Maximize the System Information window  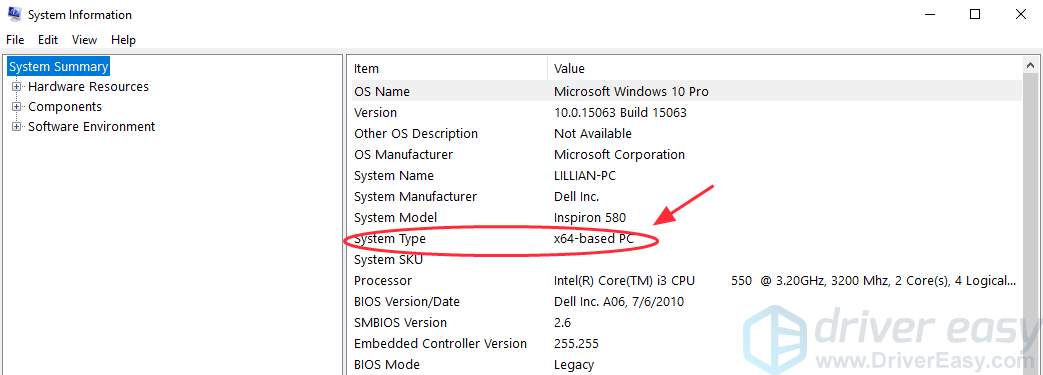pyautogui.click(x=975, y=14)
